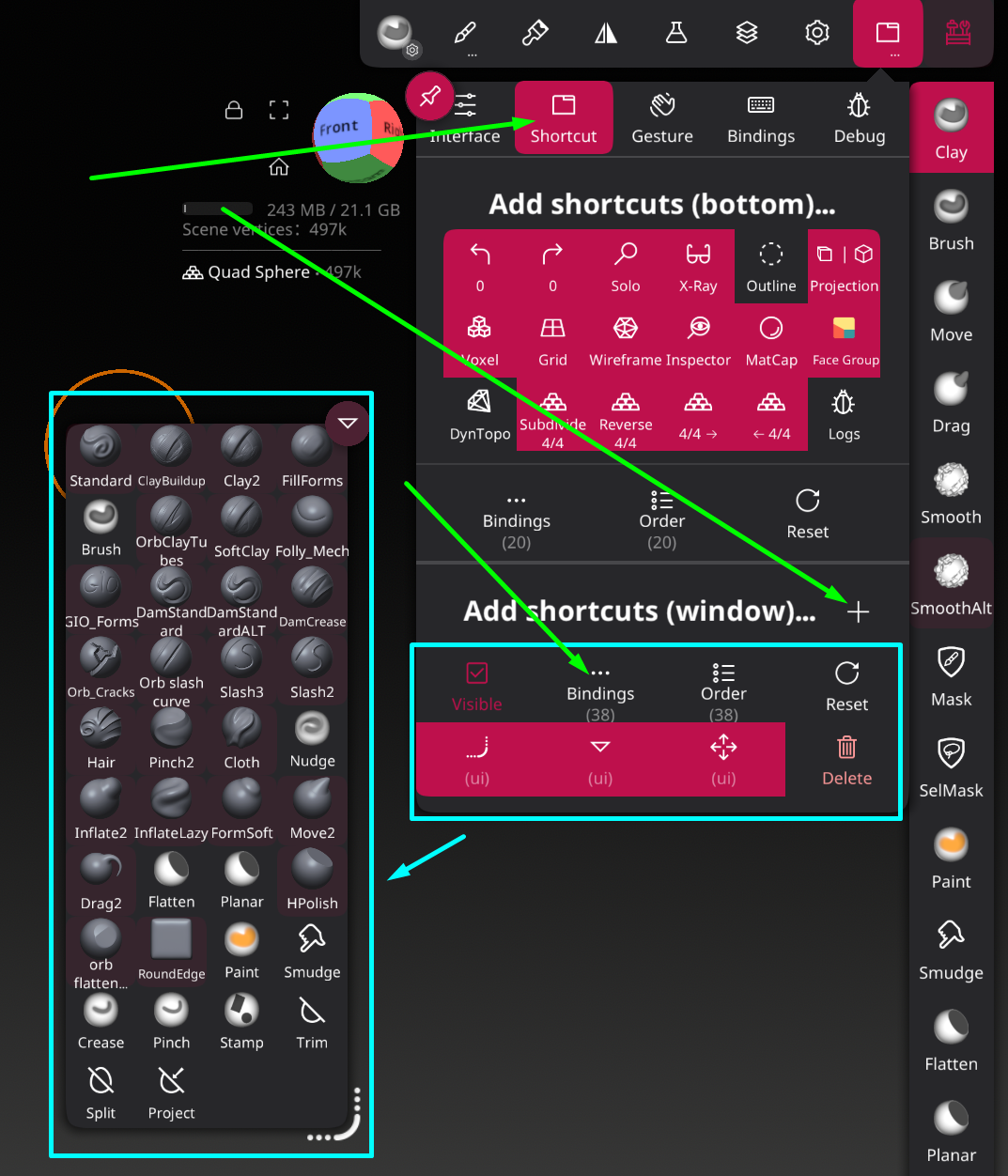Switch to the Gesture tab
The image size is (1008, 1176).
point(662,117)
